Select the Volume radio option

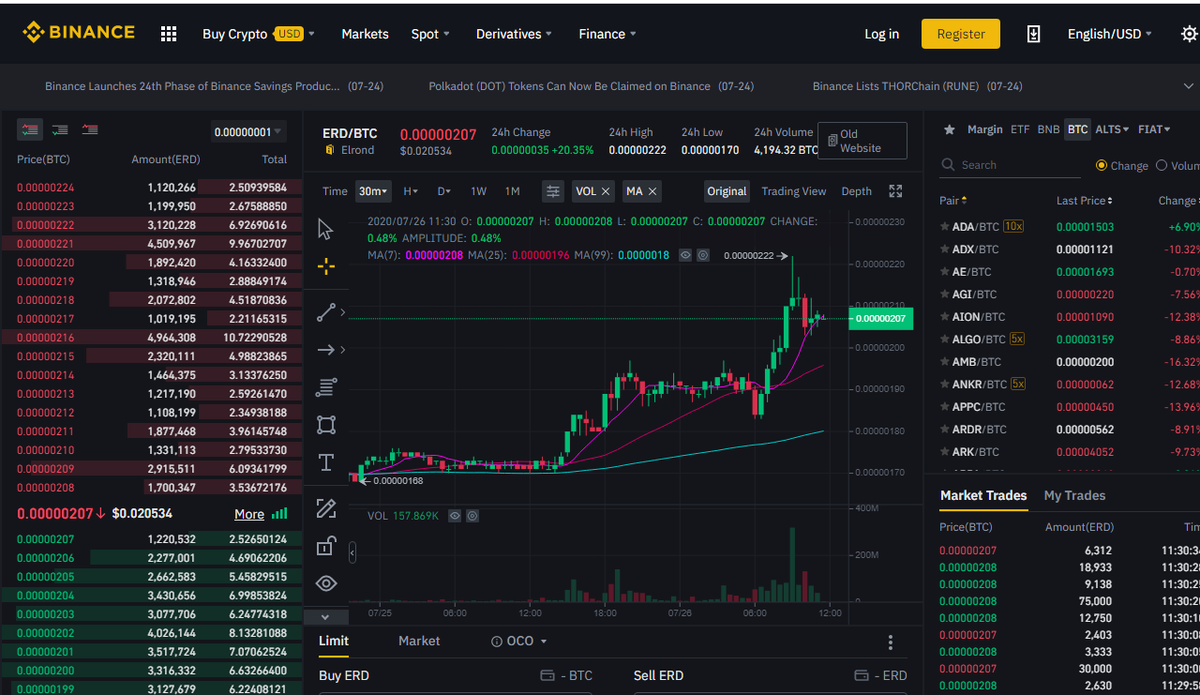1162,165
